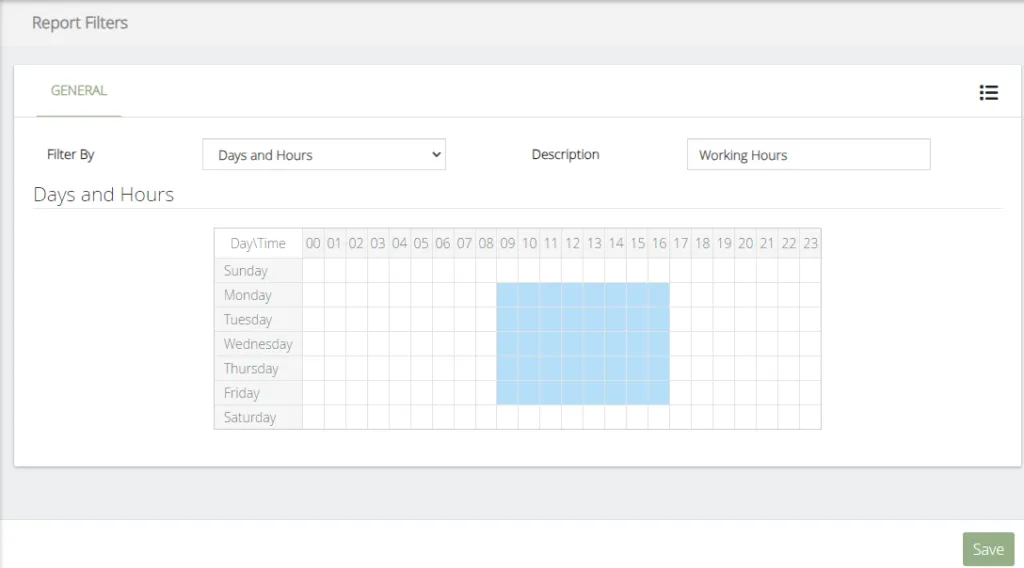Image resolution: width=1024 pixels, height=568 pixels.
Task: Switch to the GENERAL tab
Action: [79, 91]
